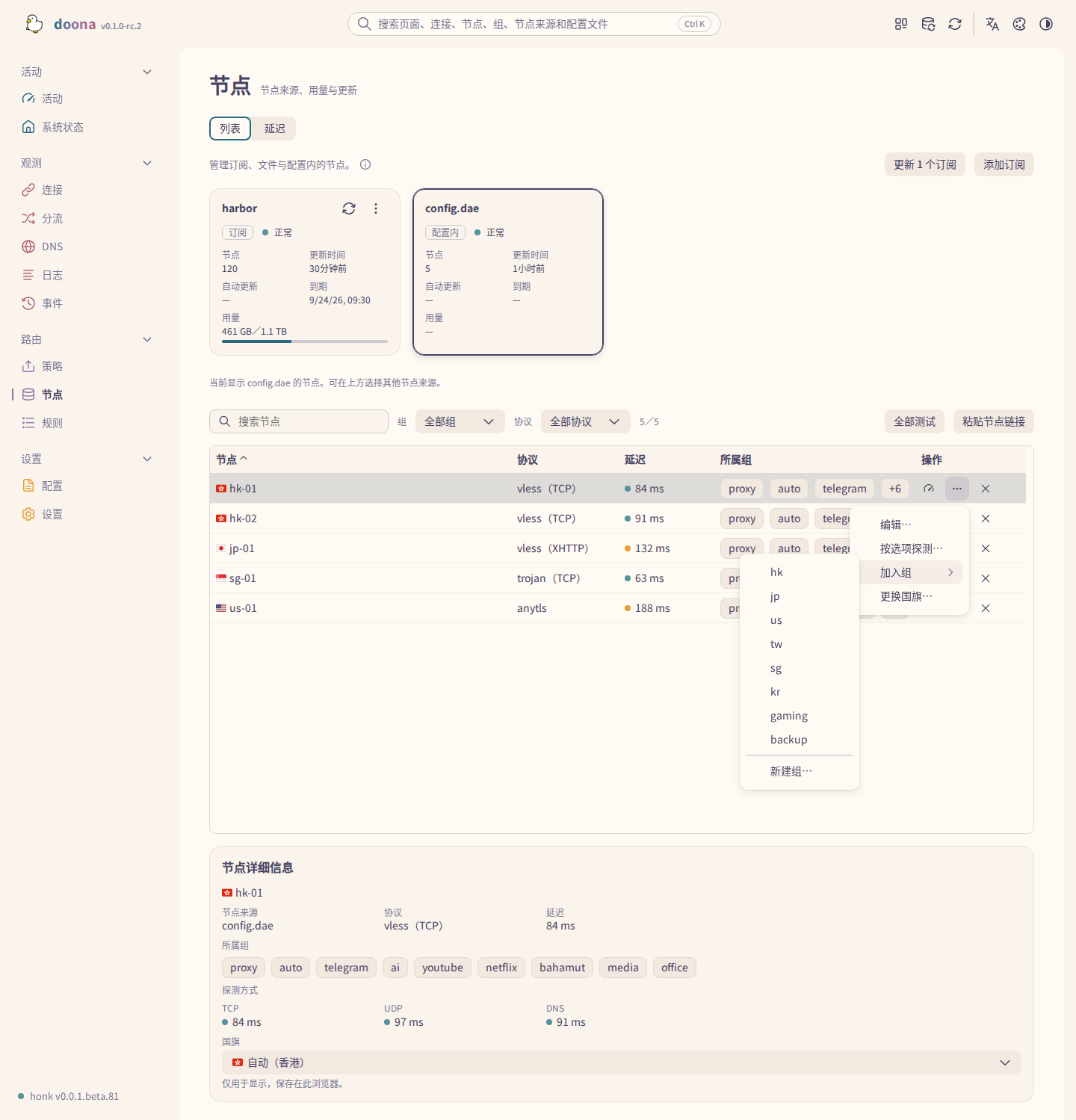Click the 粘贴节点链接 button
This screenshot has width=1076, height=1120.
click(x=994, y=421)
